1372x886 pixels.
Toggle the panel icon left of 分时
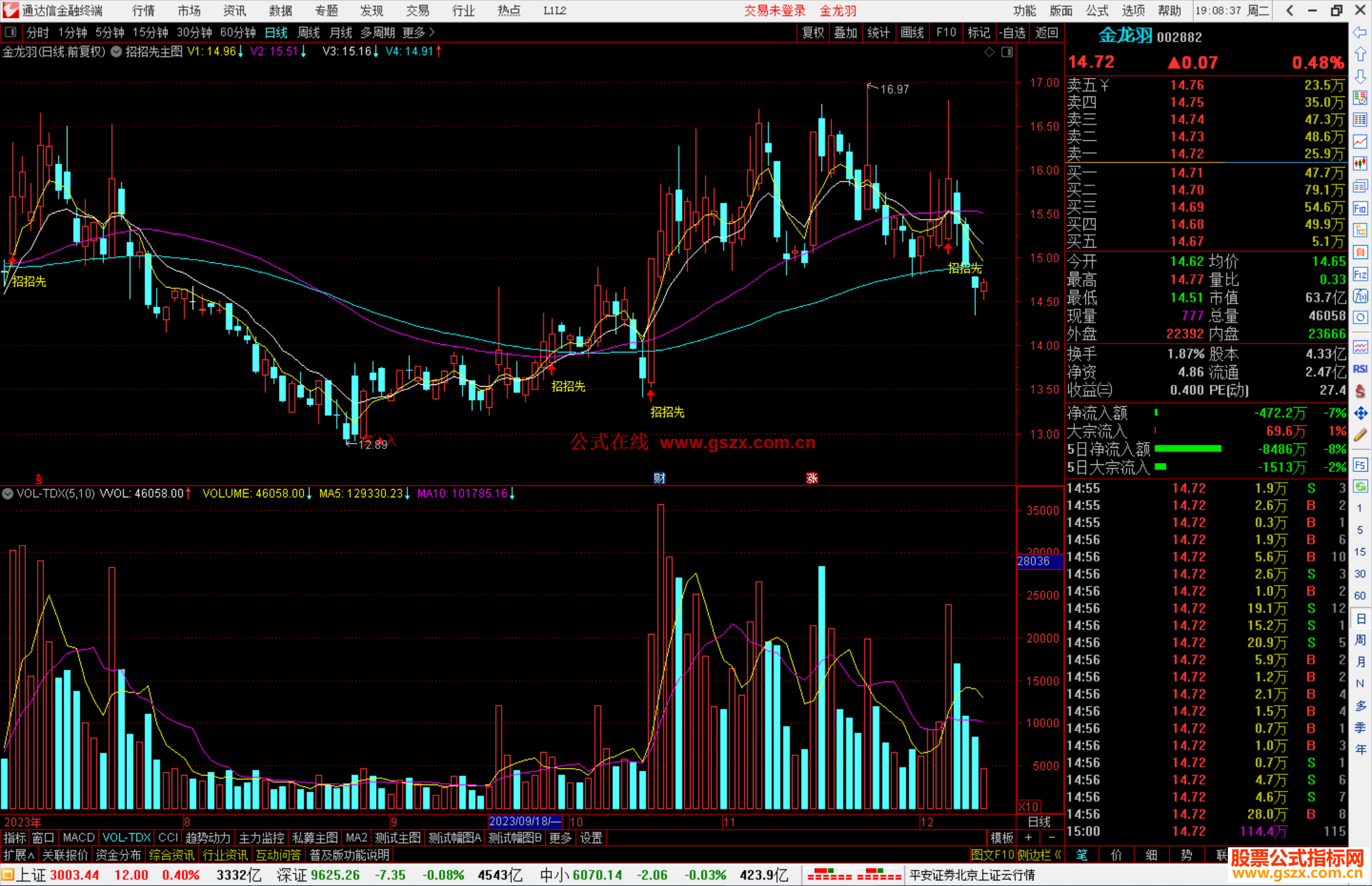click(x=11, y=32)
